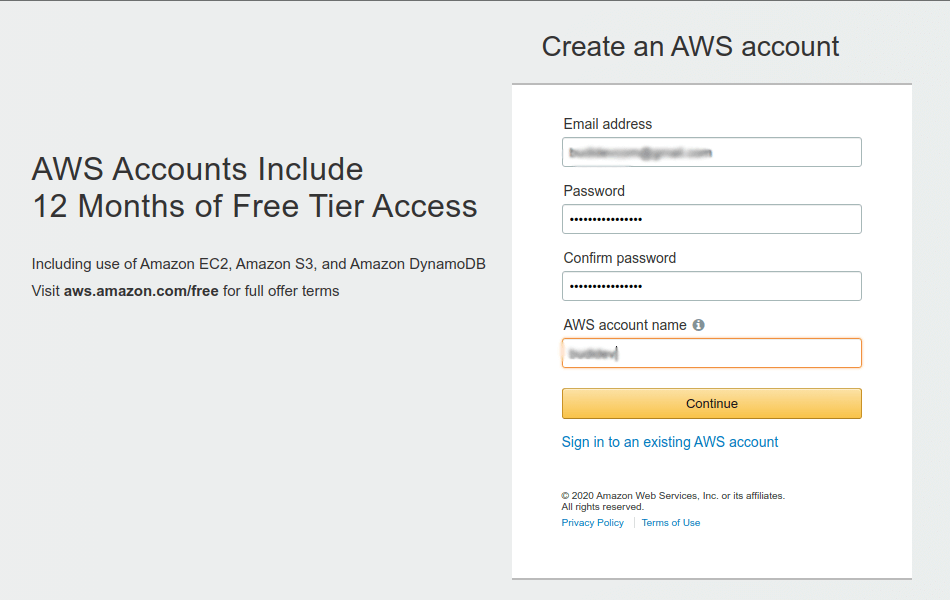Click the 12 Months of Free Tier Access line
Image resolution: width=950 pixels, height=600 pixels.
[x=254, y=206]
